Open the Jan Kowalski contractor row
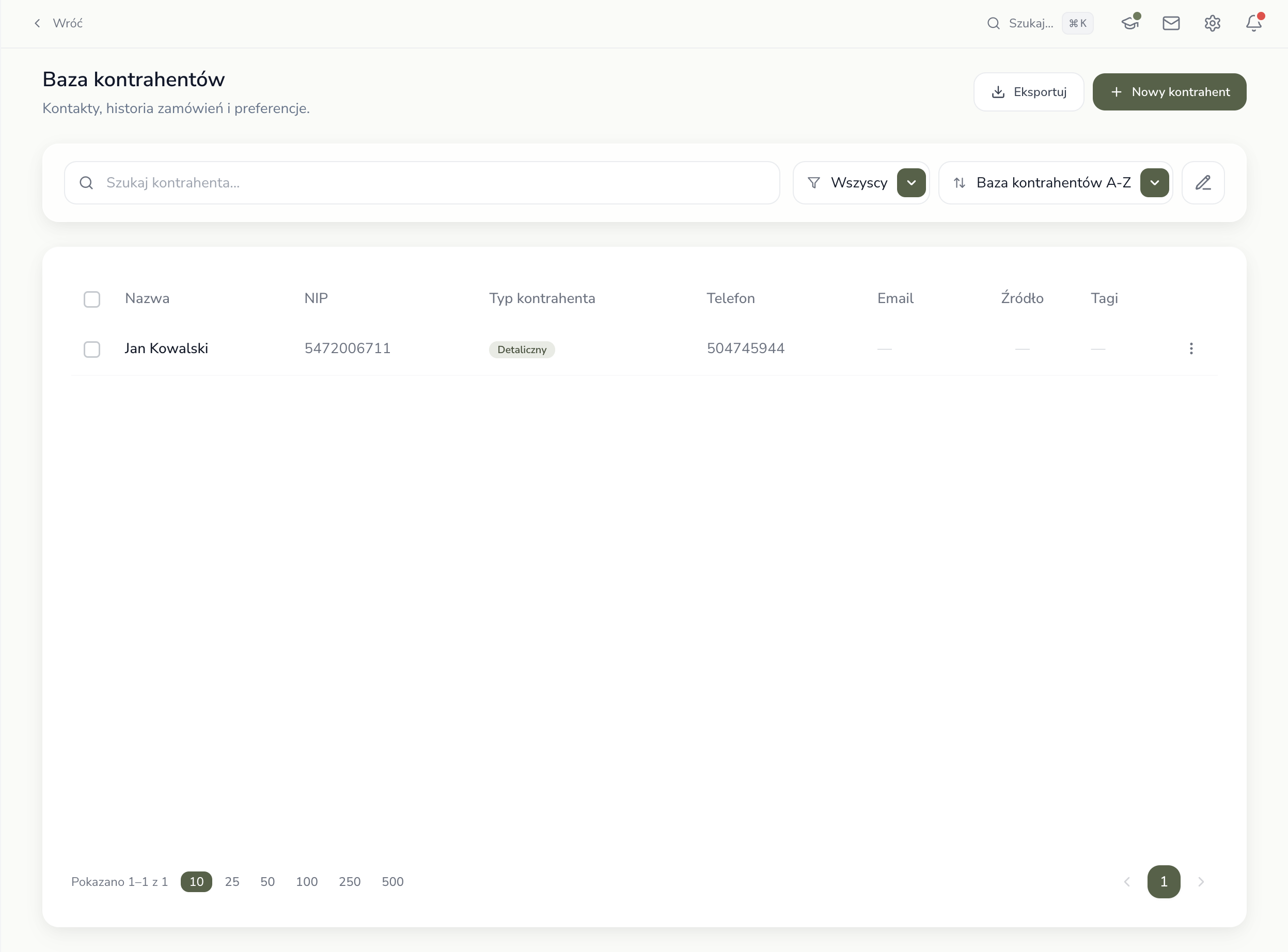The width and height of the screenshot is (1288, 952). pos(644,348)
